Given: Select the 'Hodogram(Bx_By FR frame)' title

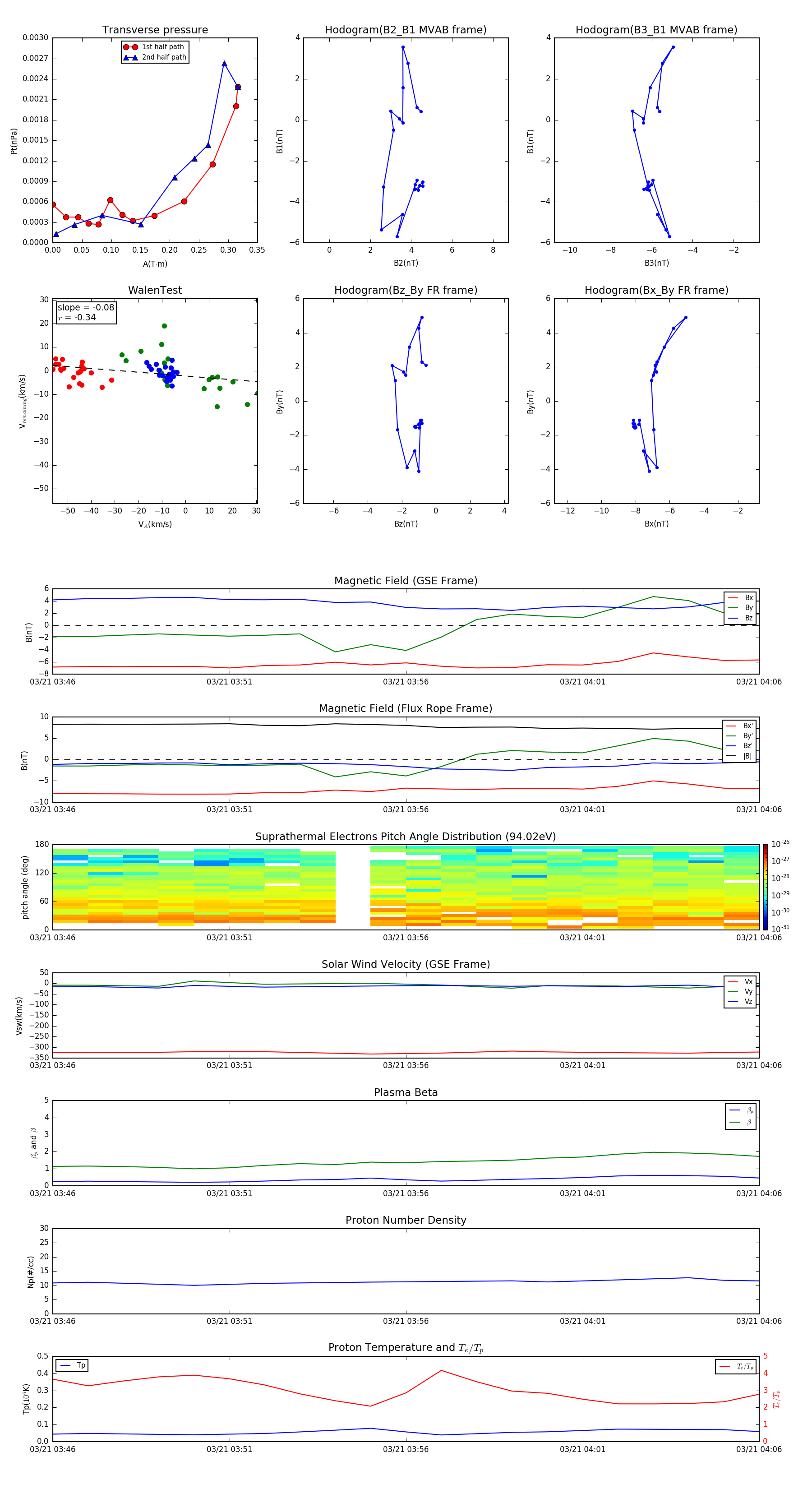Looking at the screenshot, I should [x=656, y=290].
